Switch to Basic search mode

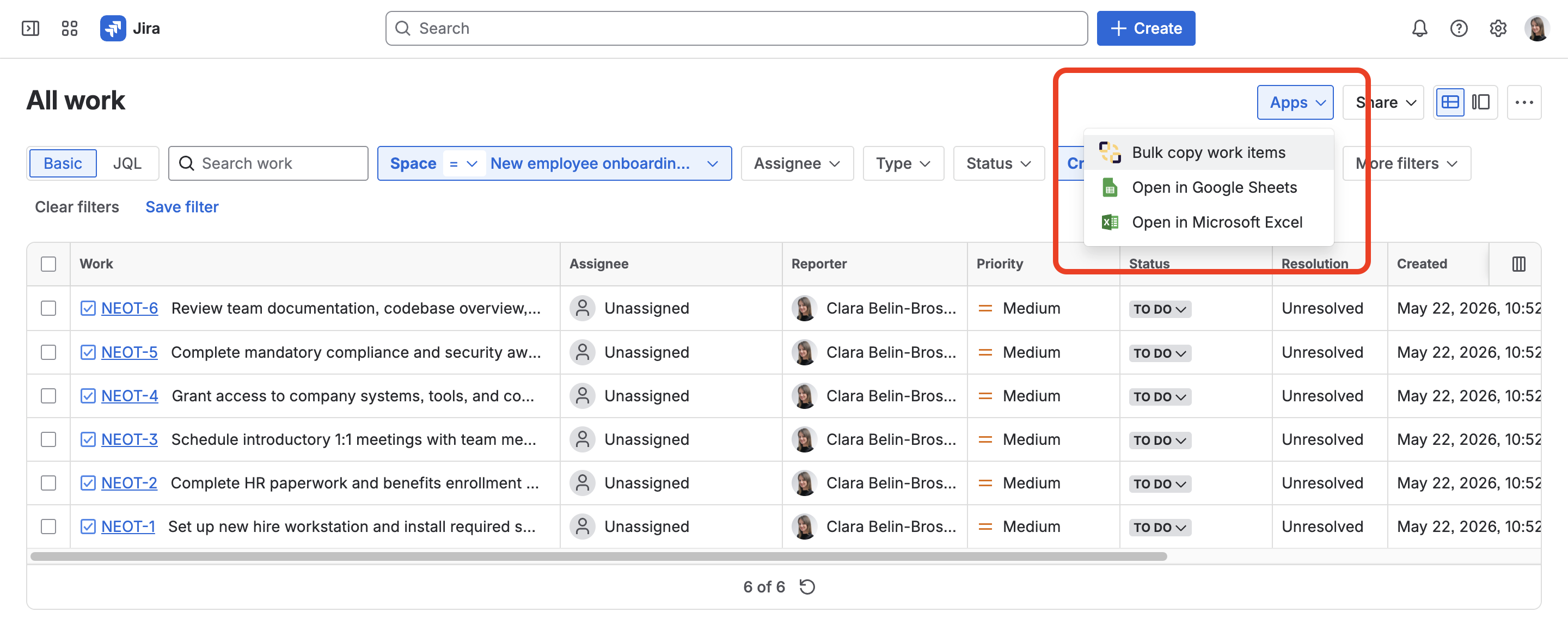tap(63, 163)
